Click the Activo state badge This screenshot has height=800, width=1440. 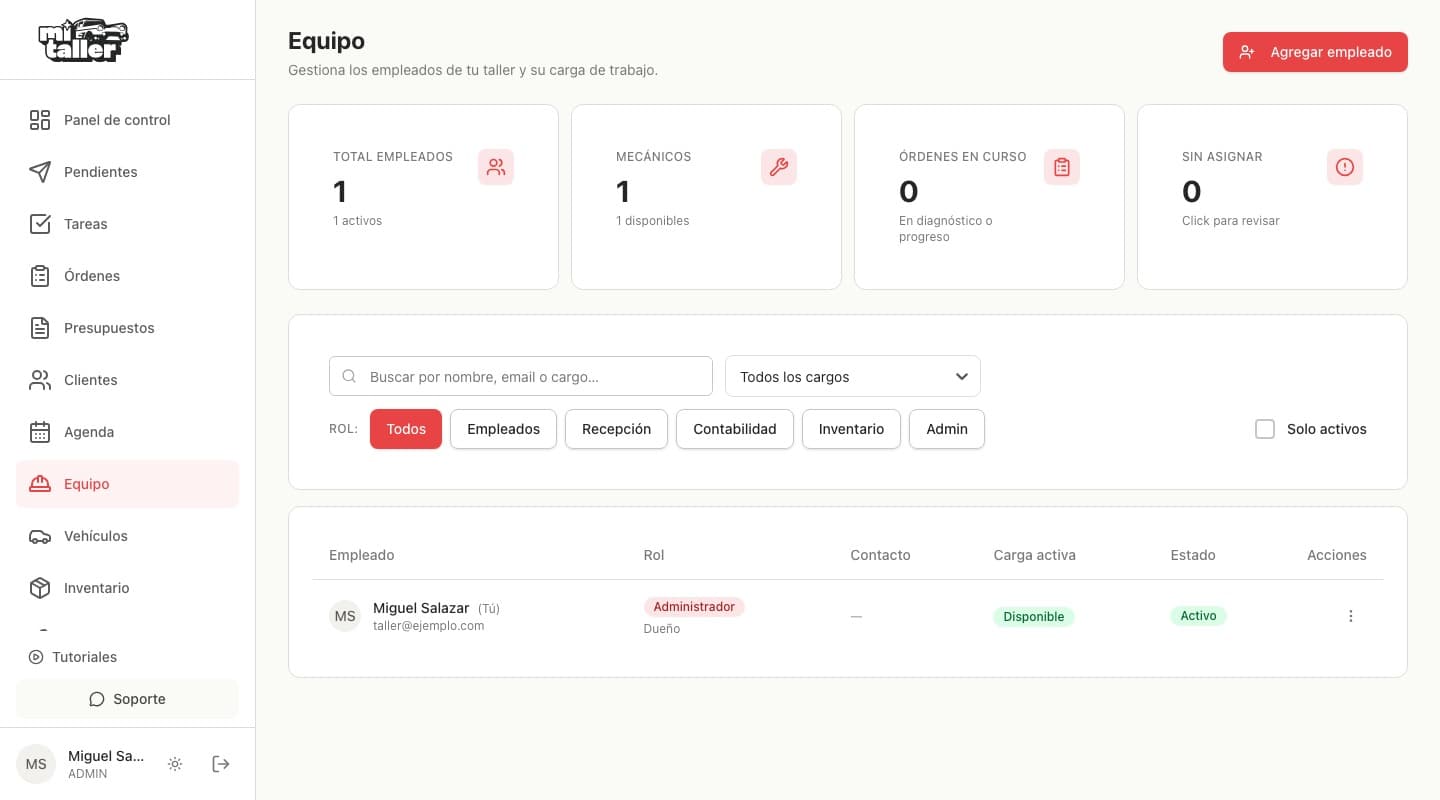coord(1198,616)
